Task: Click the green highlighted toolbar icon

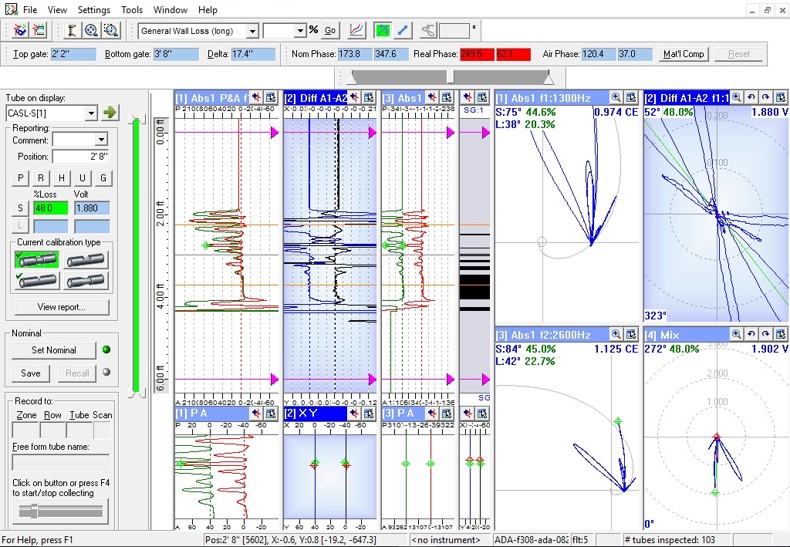Action: click(x=382, y=31)
